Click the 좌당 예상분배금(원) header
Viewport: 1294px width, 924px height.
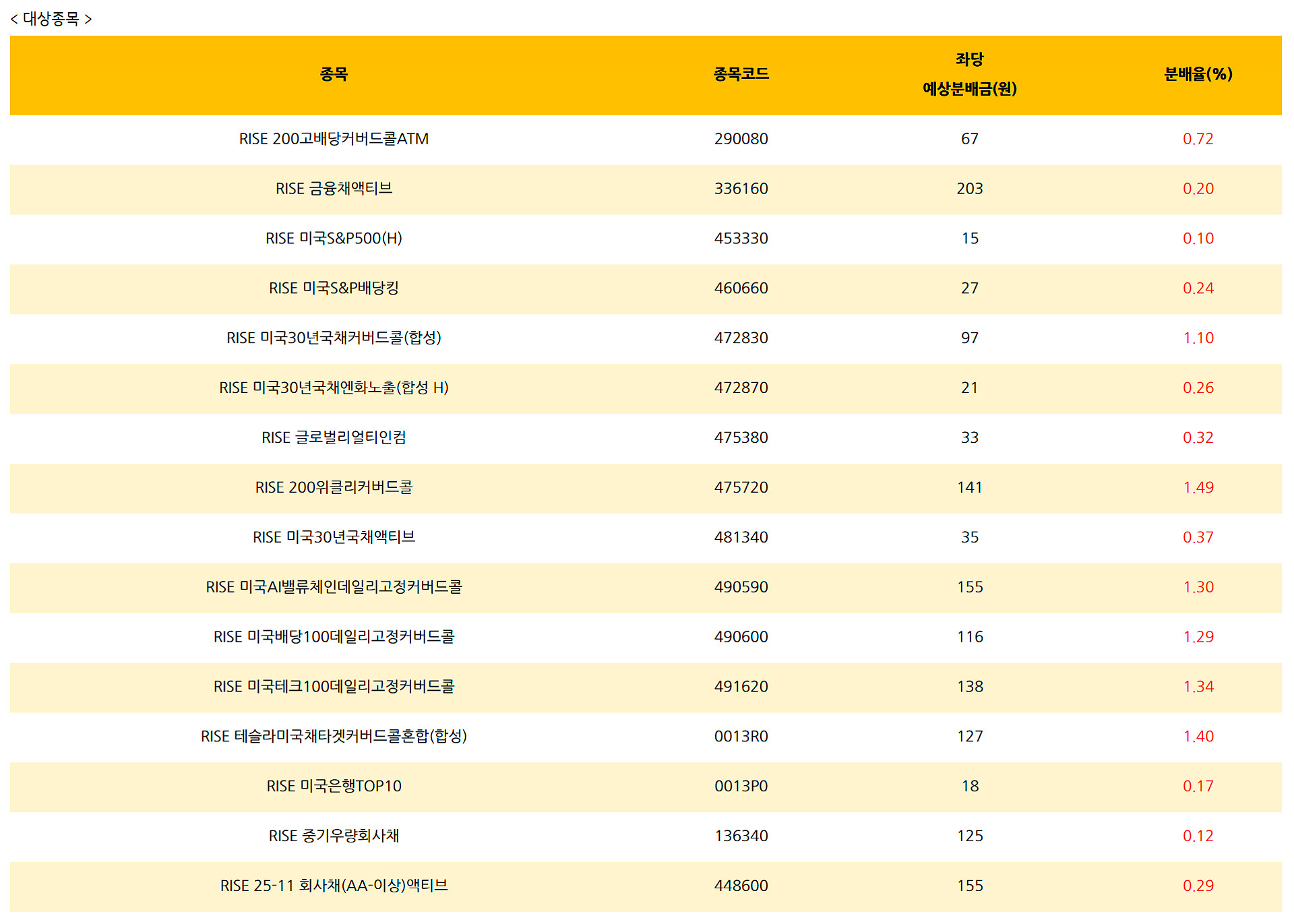(x=969, y=74)
